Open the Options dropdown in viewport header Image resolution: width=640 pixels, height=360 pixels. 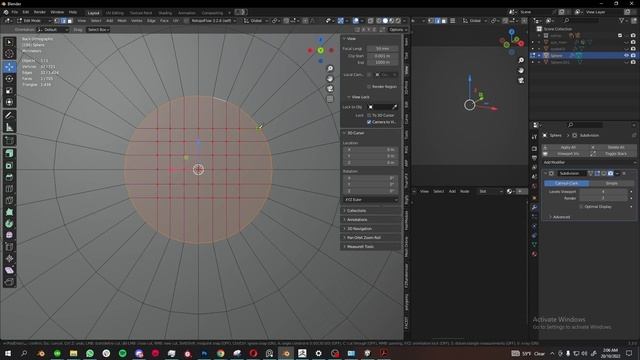397,30
